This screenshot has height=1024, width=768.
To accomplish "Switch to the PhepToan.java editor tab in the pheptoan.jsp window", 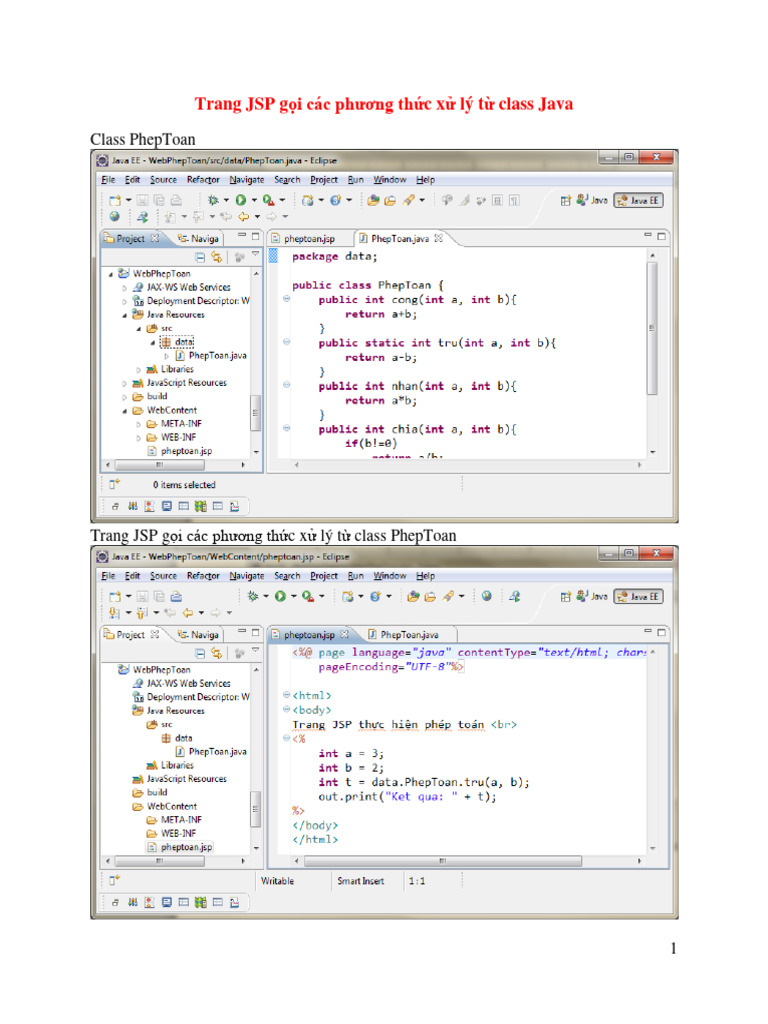I will (409, 635).
